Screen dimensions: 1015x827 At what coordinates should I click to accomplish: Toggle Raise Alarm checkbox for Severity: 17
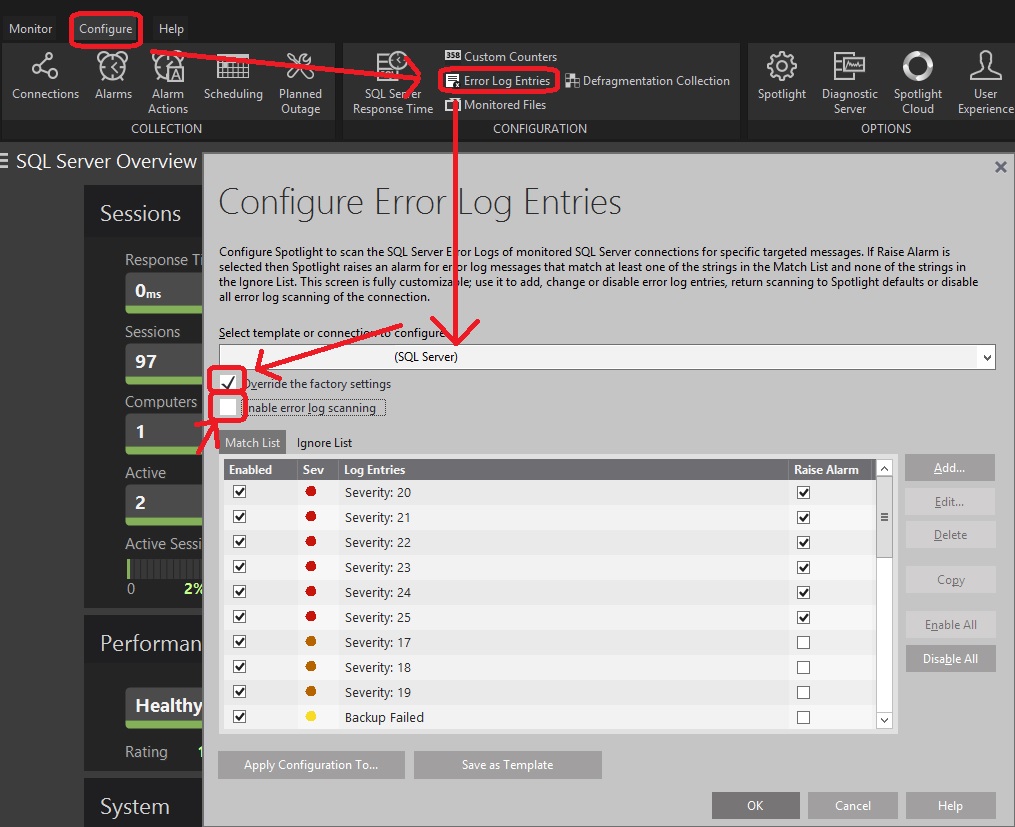click(803, 643)
